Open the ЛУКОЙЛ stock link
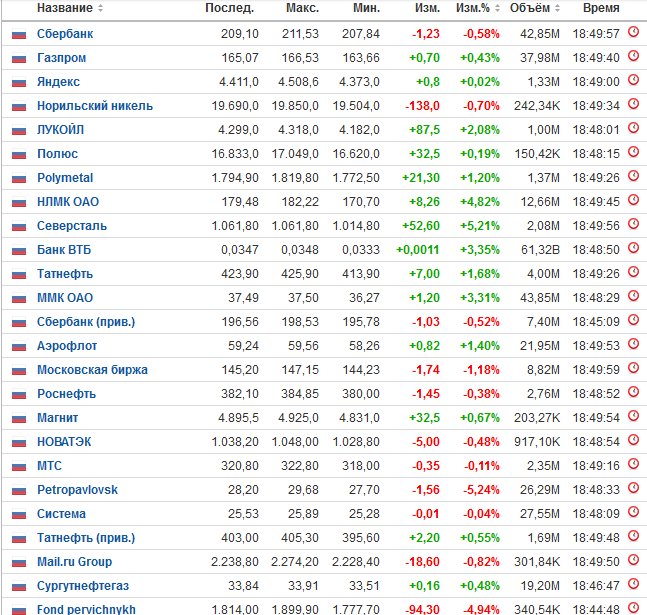The width and height of the screenshot is (647, 615). click(60, 130)
